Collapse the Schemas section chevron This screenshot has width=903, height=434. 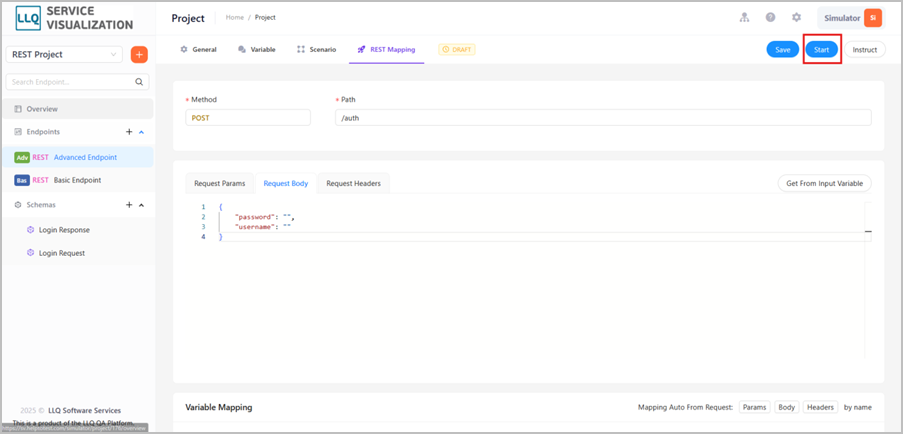(142, 205)
